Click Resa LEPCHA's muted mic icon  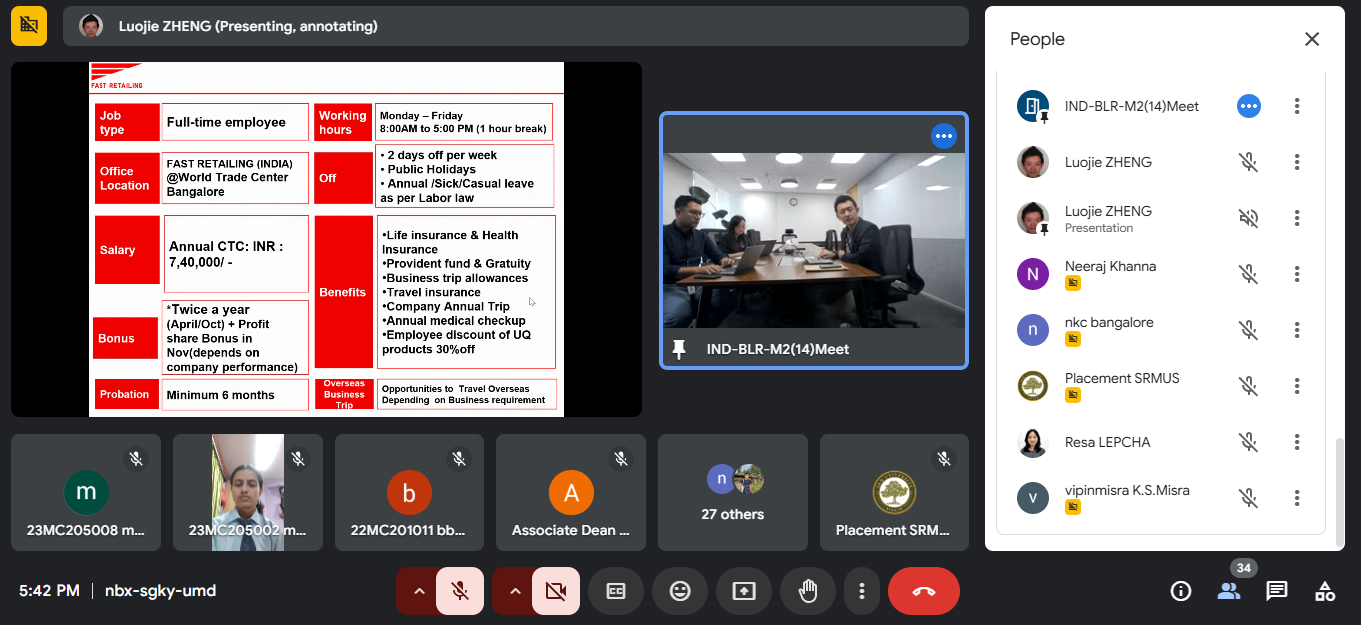pyautogui.click(x=1248, y=442)
